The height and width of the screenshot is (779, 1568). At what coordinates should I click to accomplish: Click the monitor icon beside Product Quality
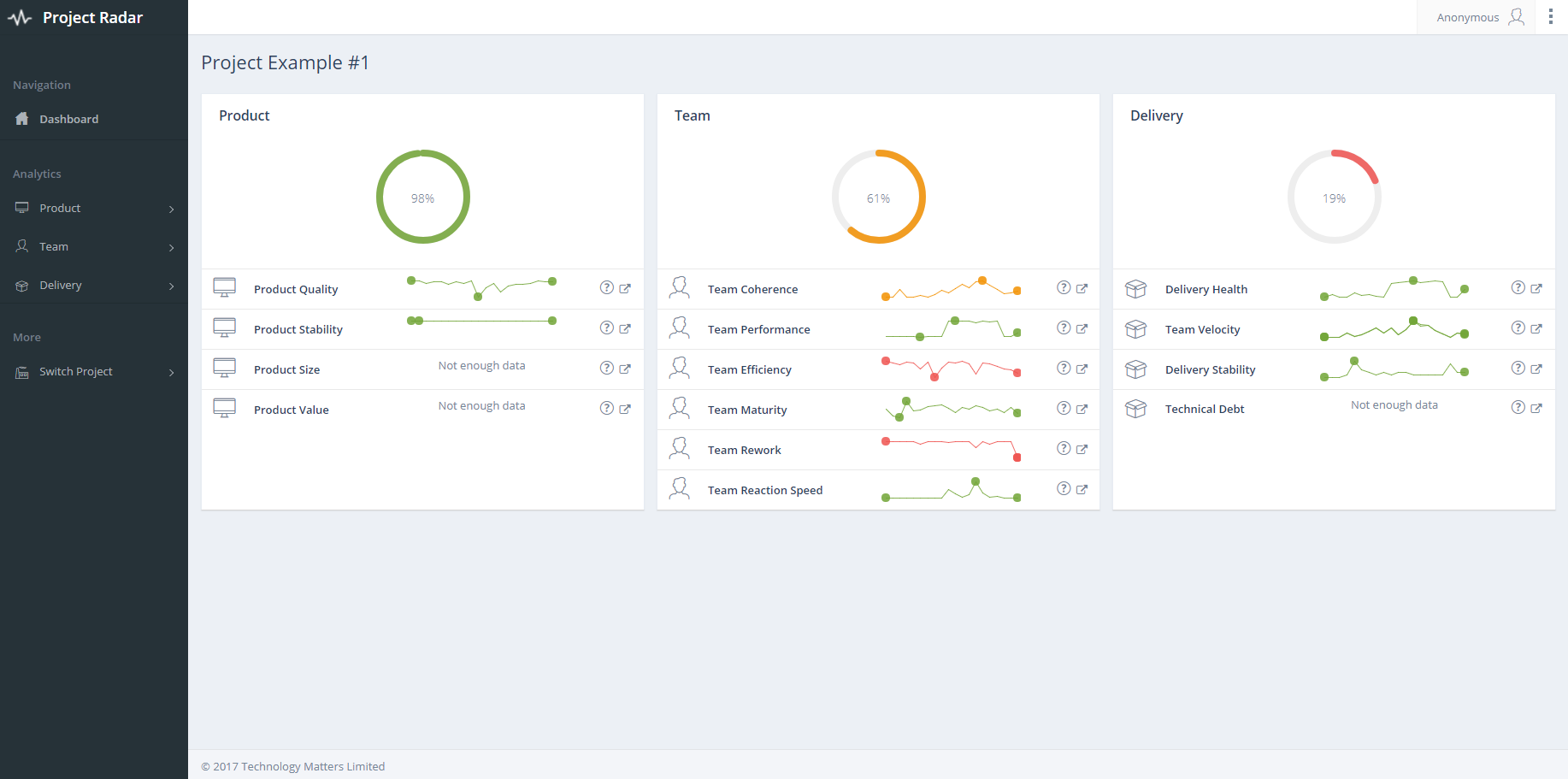[225, 288]
